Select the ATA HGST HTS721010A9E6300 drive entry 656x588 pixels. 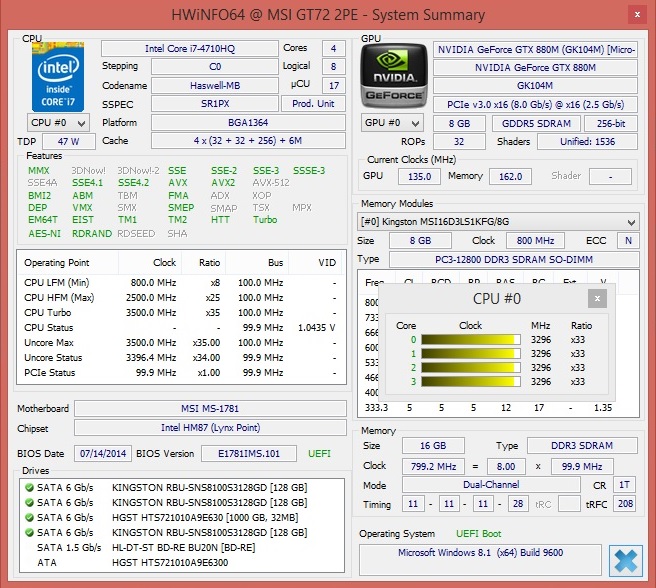pyautogui.click(x=182, y=563)
